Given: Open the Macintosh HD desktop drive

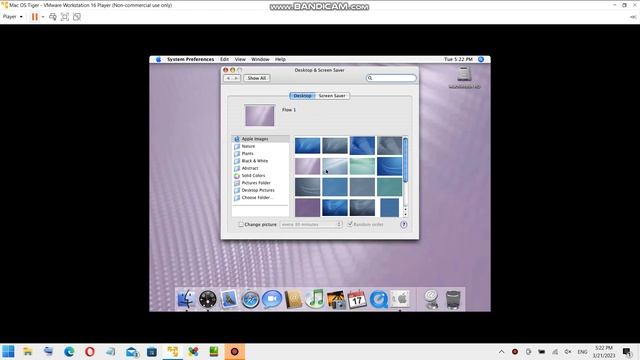Looking at the screenshot, I should coord(464,78).
